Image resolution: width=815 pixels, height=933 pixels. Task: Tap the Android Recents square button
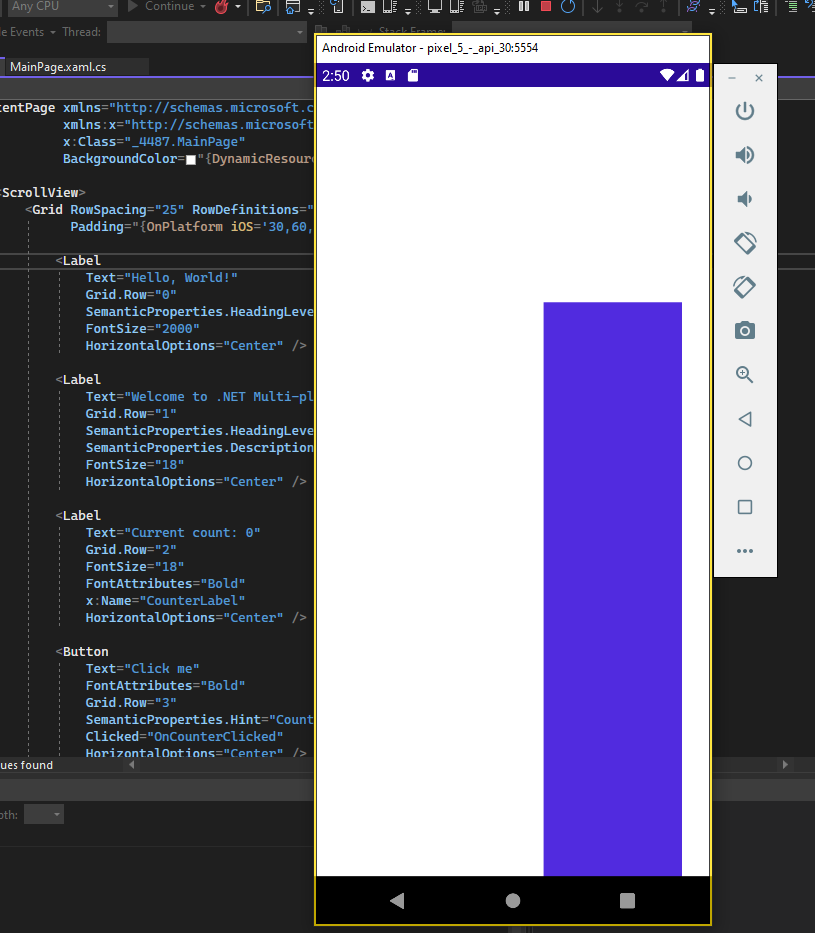point(627,901)
